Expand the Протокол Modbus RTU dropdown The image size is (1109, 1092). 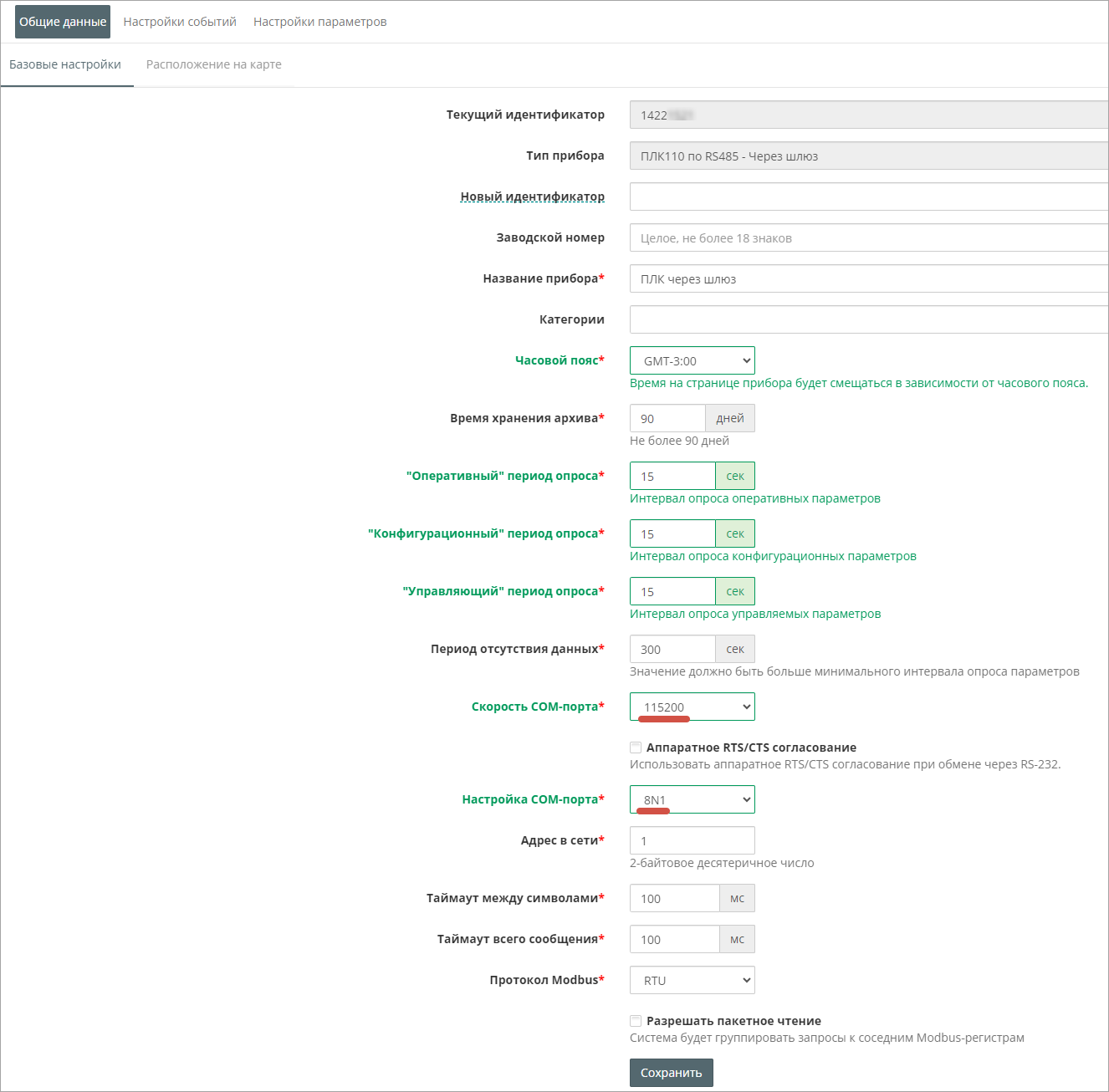pyautogui.click(x=692, y=981)
